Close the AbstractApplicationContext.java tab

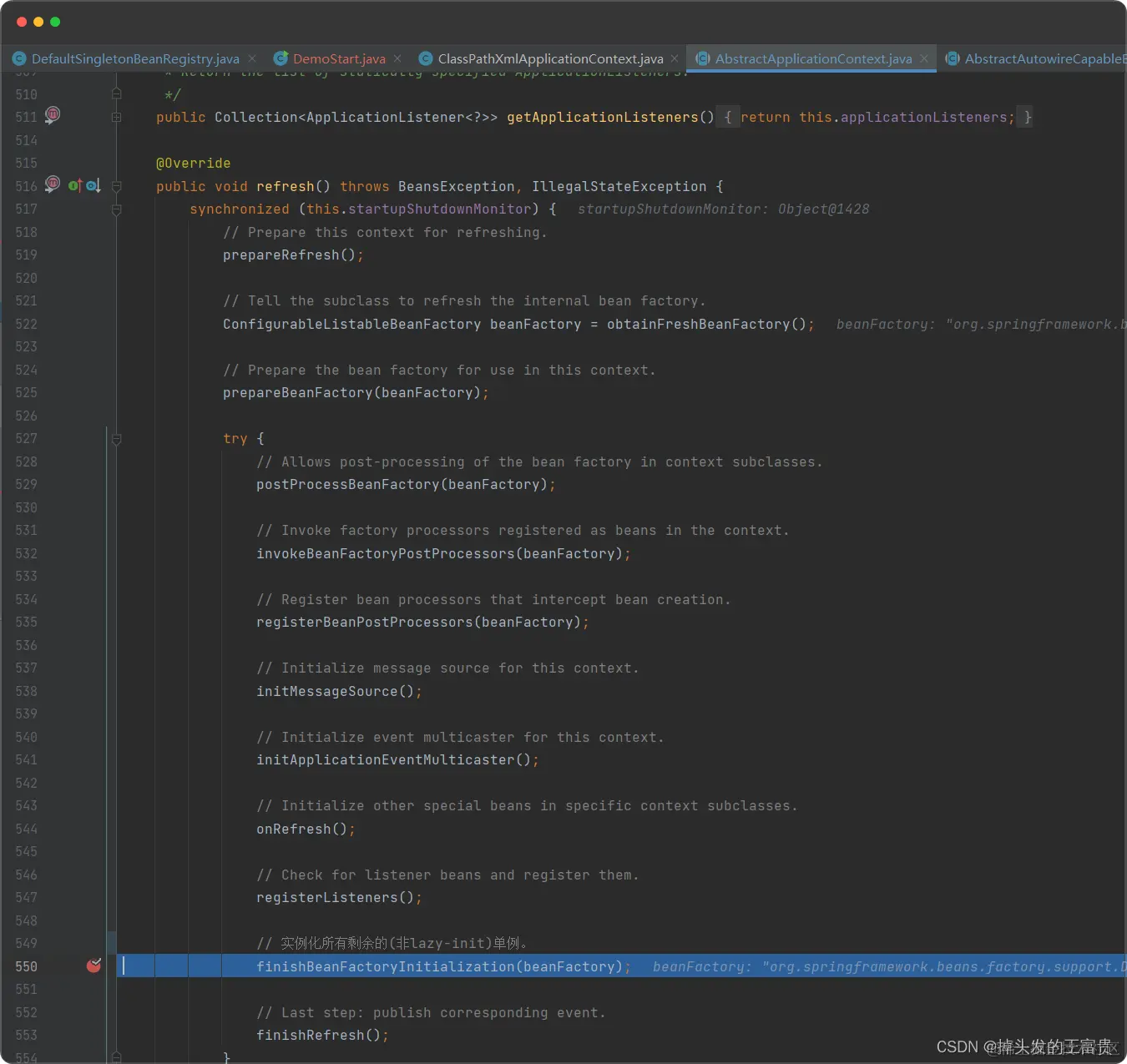coord(924,58)
